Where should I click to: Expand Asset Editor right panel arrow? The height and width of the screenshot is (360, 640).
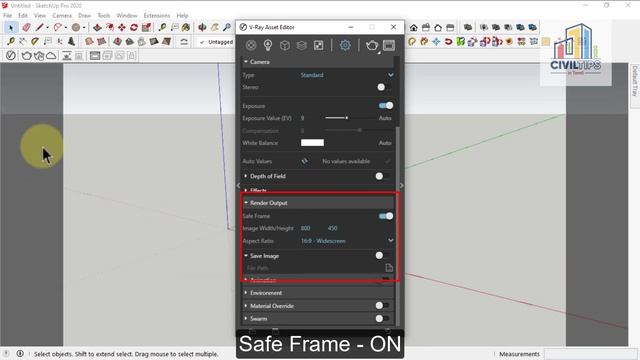(402, 185)
